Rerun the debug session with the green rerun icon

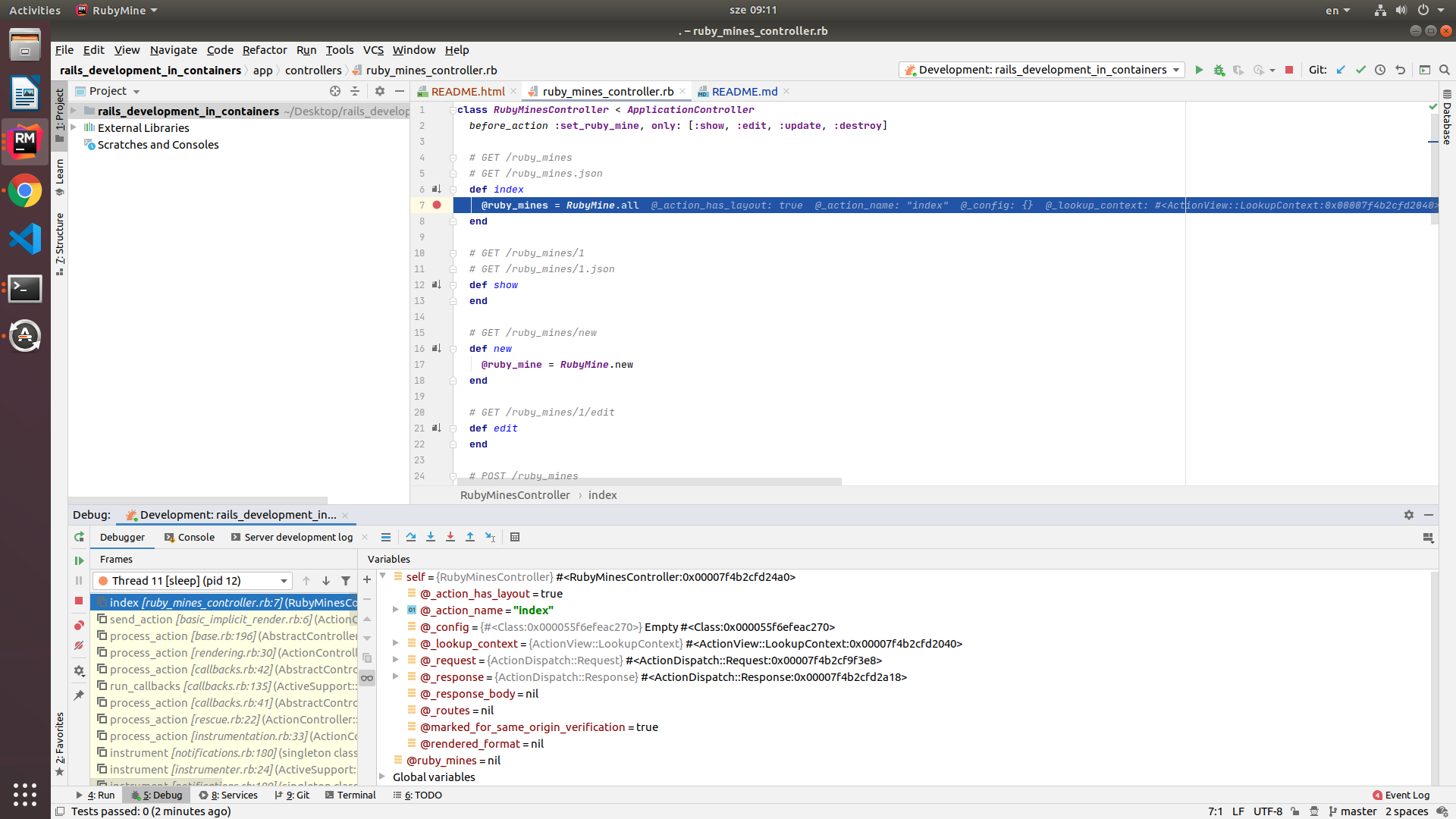pyautogui.click(x=79, y=537)
